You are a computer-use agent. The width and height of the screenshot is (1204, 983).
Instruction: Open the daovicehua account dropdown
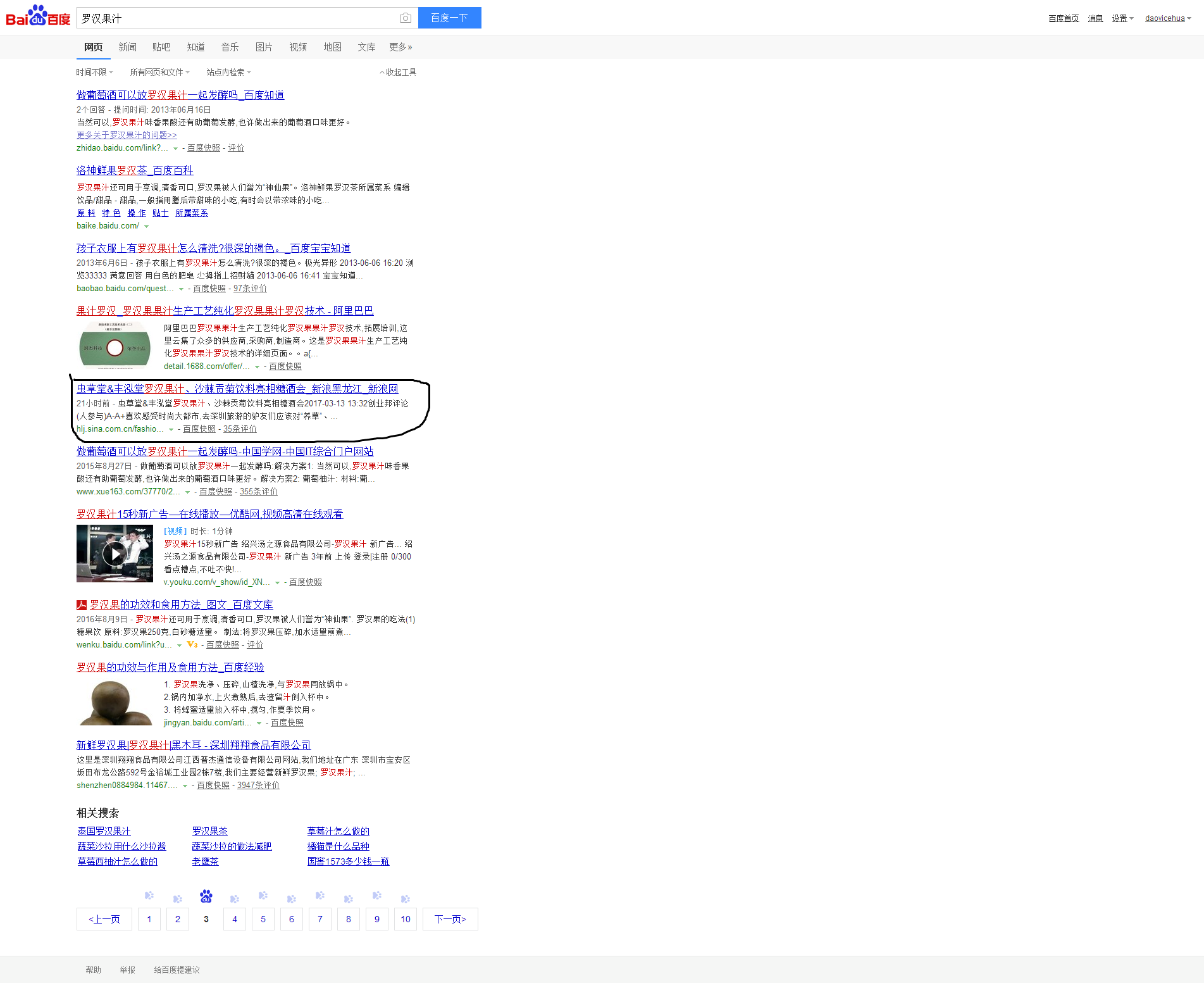1168,18
